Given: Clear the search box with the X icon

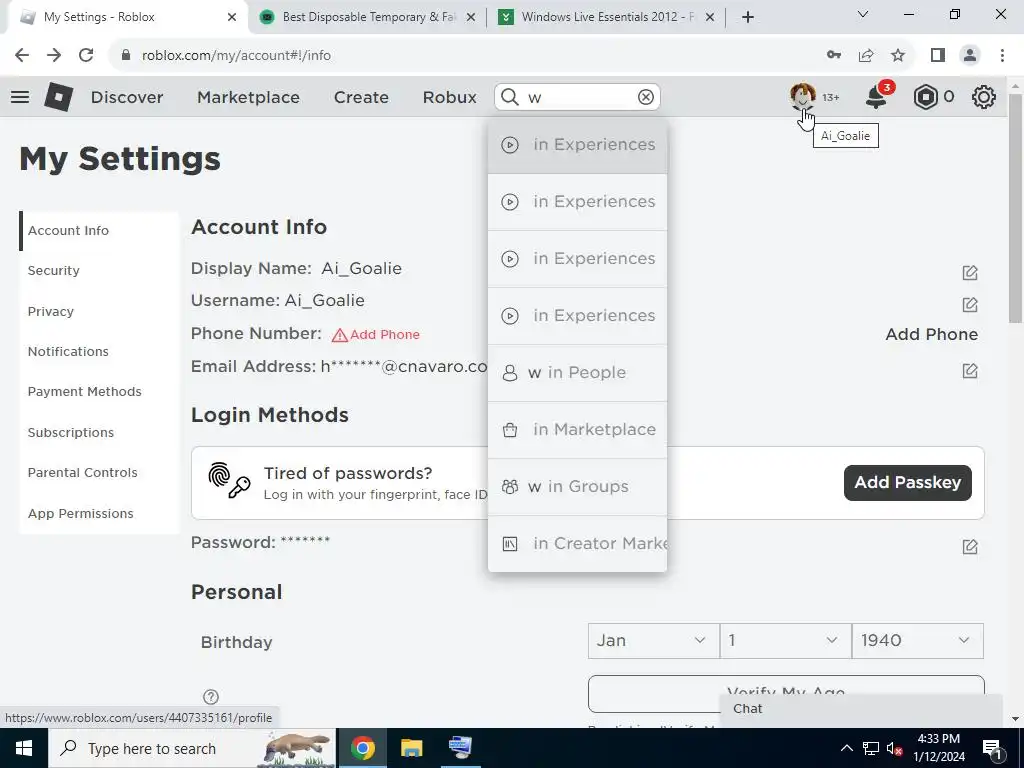Looking at the screenshot, I should pyautogui.click(x=645, y=97).
